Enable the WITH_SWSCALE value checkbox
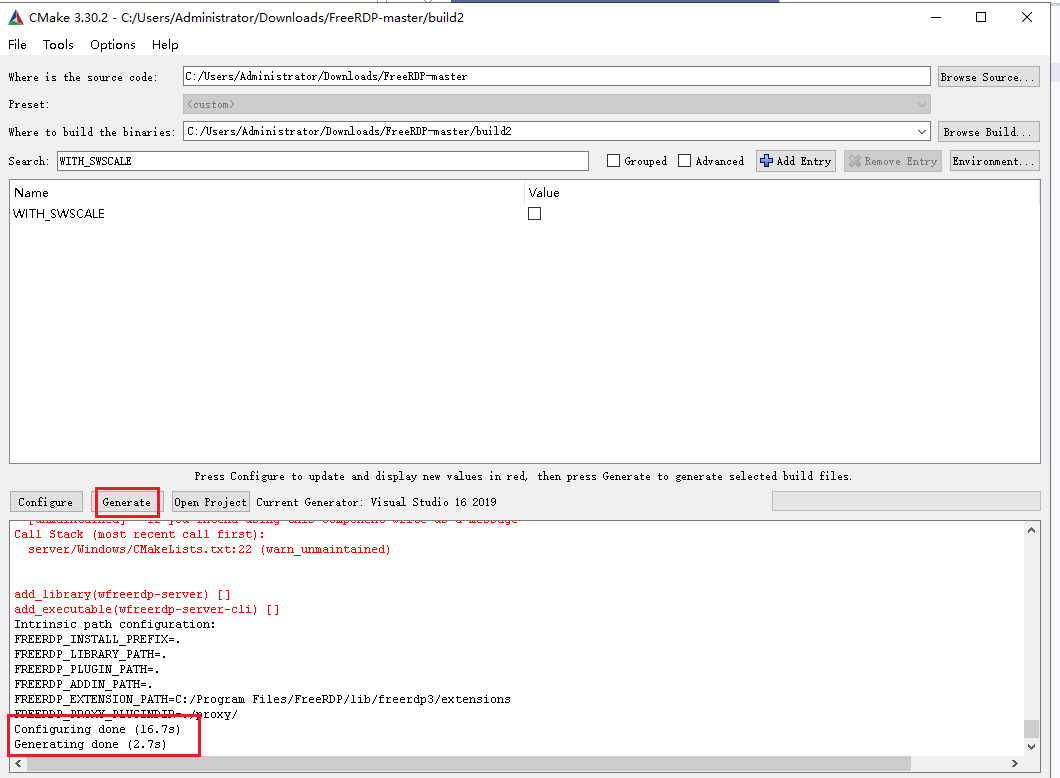This screenshot has width=1060, height=778. click(x=534, y=214)
